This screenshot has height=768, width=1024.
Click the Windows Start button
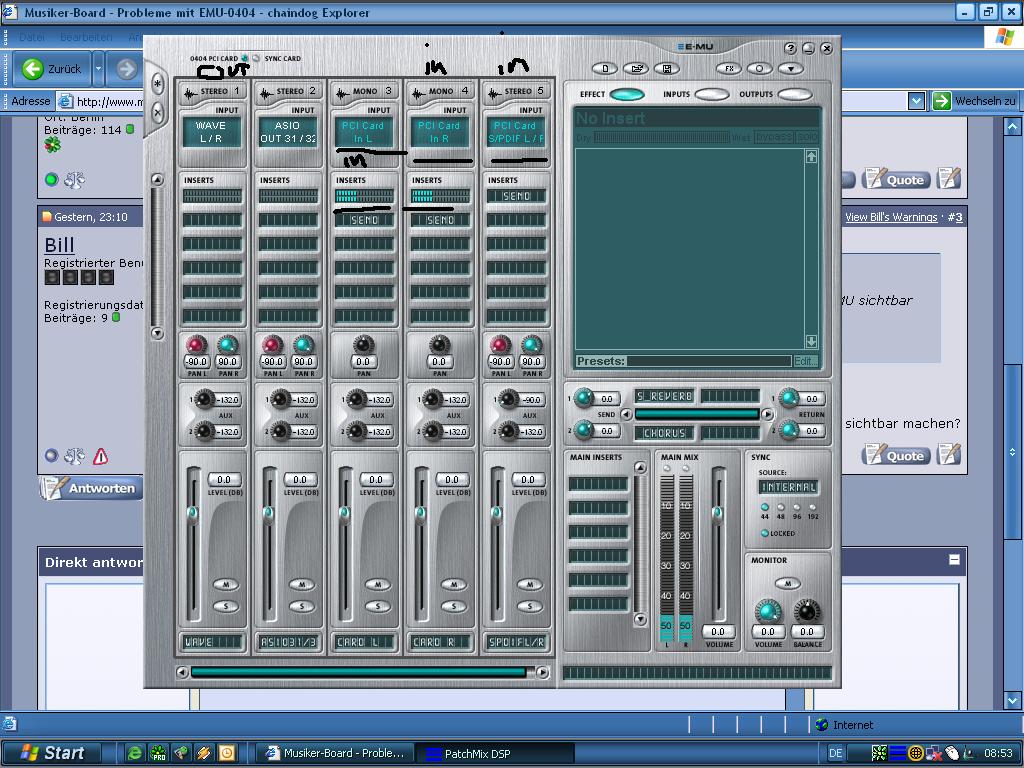tap(51, 753)
